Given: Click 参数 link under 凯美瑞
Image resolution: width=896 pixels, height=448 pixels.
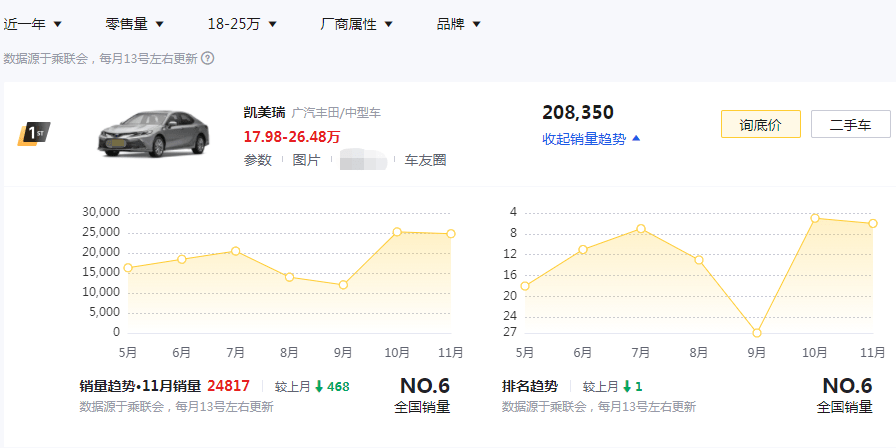Looking at the screenshot, I should [x=258, y=161].
